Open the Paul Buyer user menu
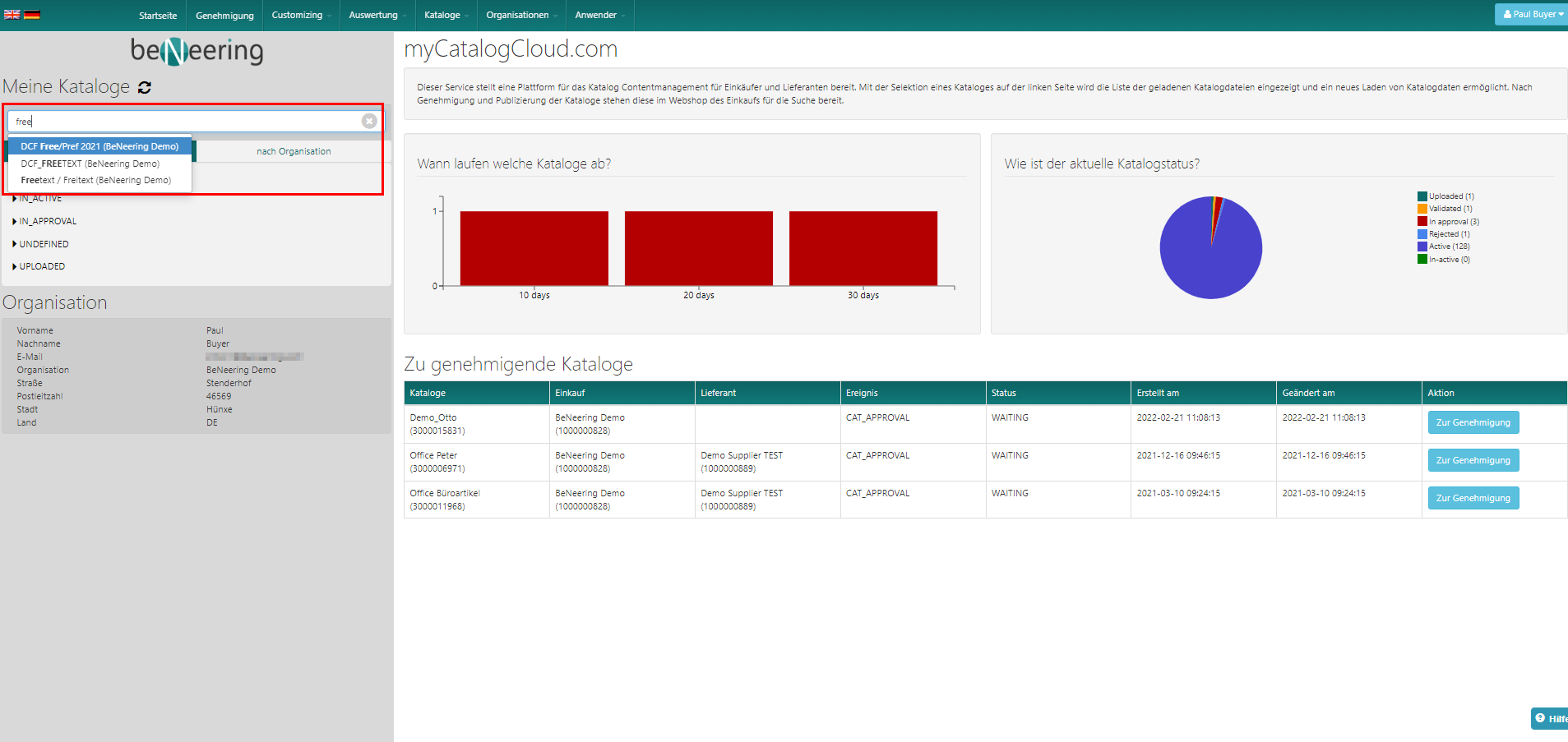The width and height of the screenshot is (1568, 742). 1532,14
